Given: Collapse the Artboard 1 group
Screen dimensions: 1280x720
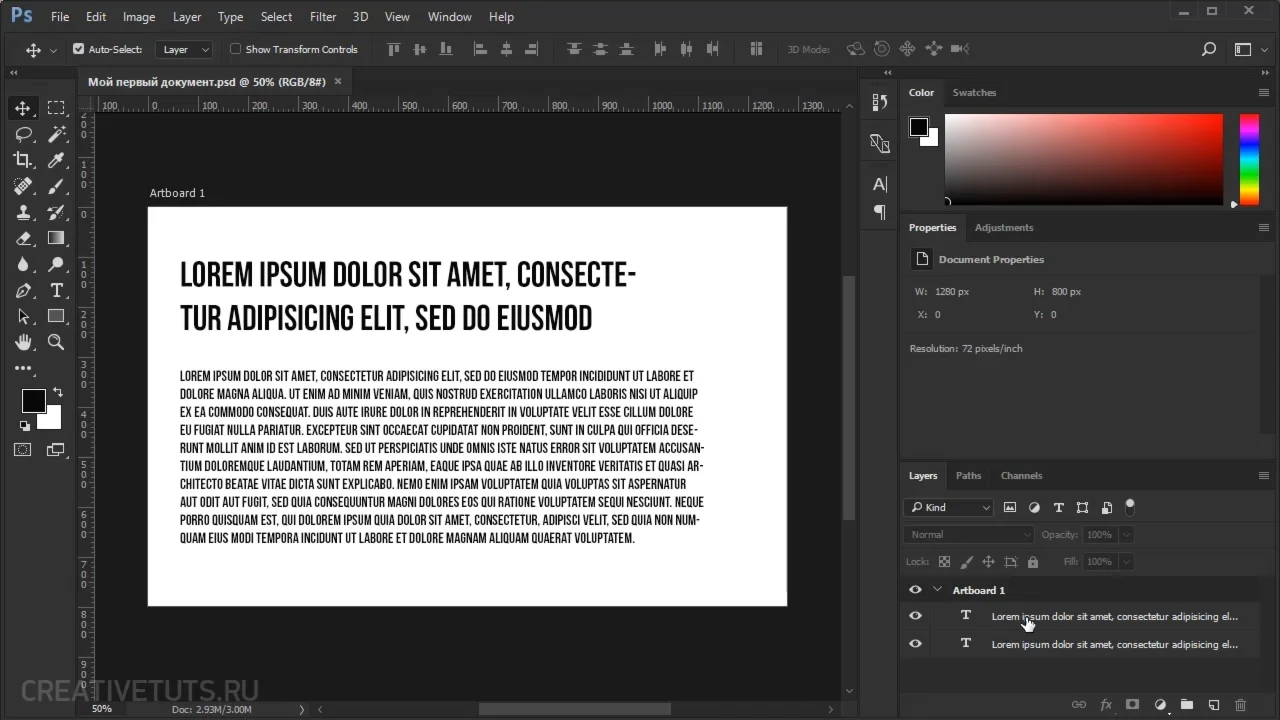Looking at the screenshot, I should tap(937, 590).
